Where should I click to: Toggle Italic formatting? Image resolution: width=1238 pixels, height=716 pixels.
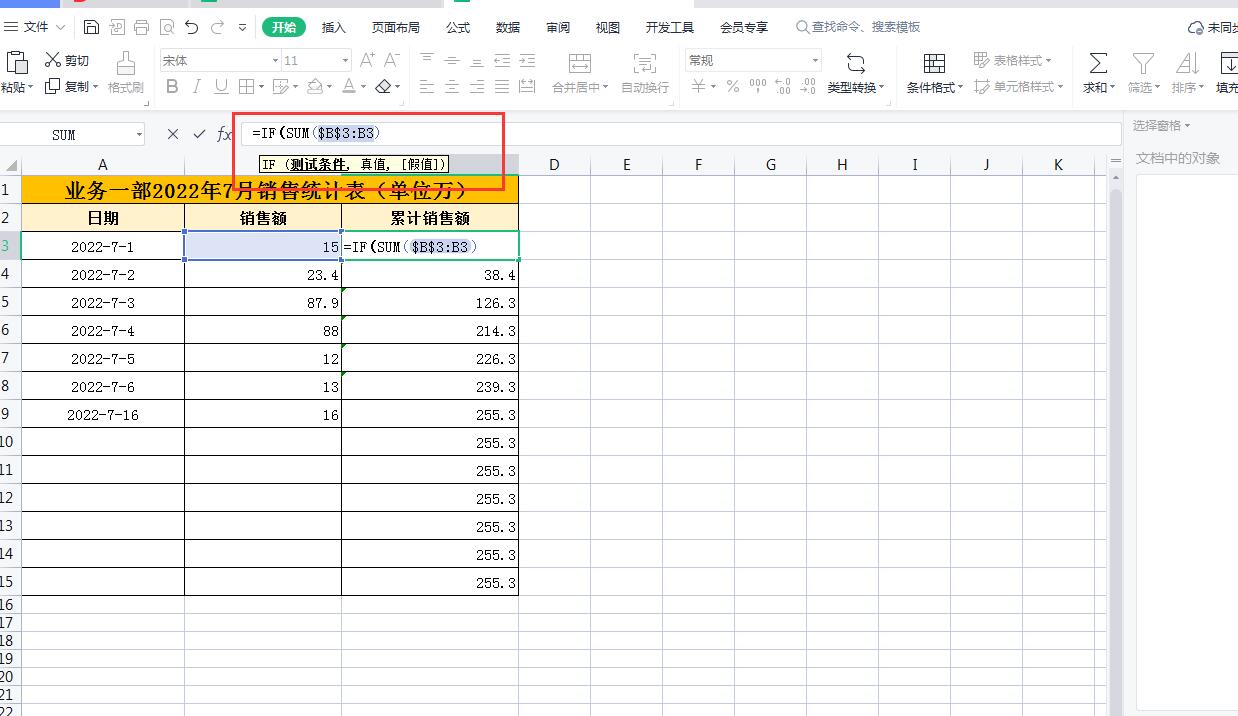point(197,87)
